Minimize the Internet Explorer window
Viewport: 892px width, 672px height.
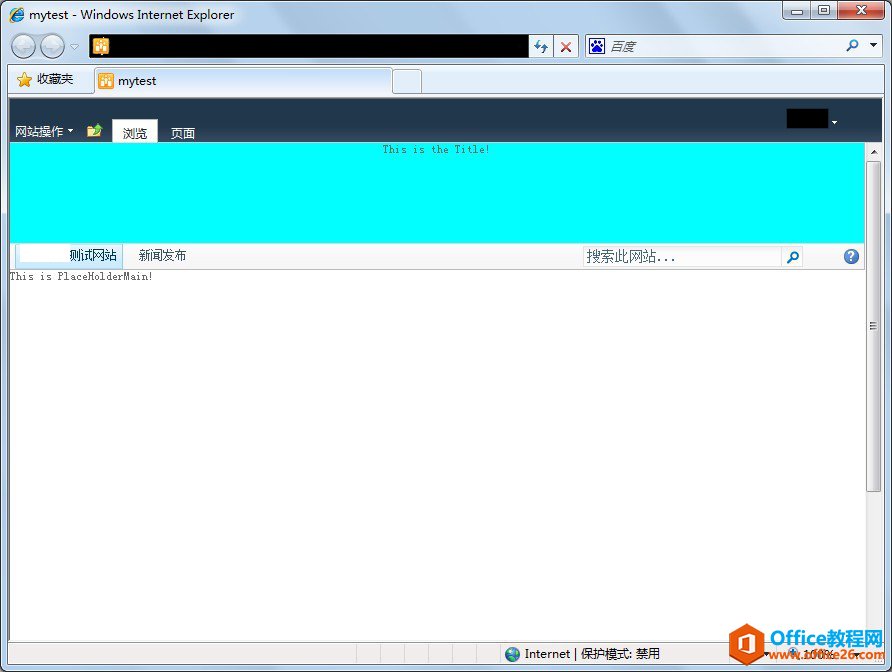coord(797,11)
